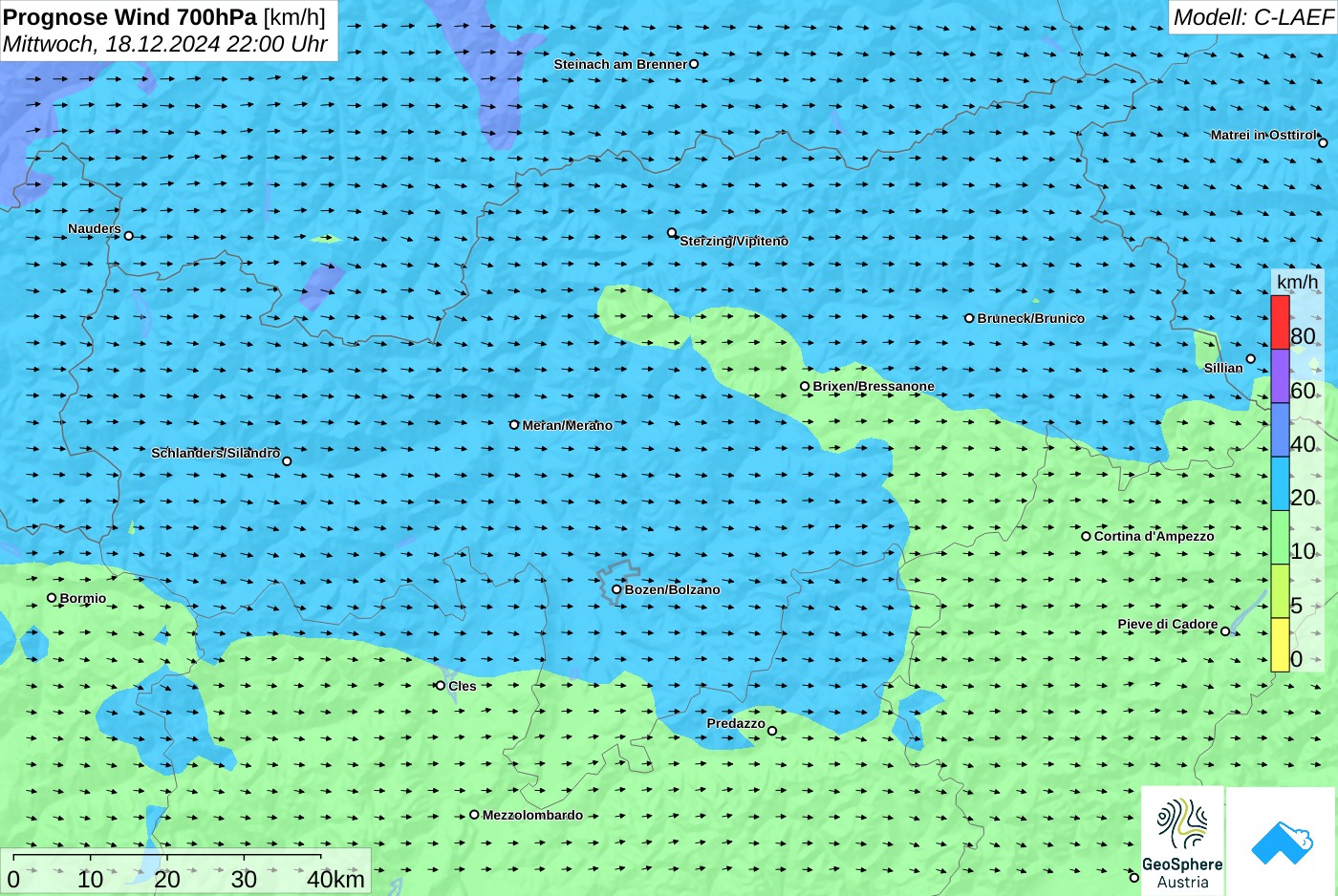This screenshot has height=896, width=1338.
Task: Click the 'Steinach am Brenner' label text
Action: coord(620,64)
